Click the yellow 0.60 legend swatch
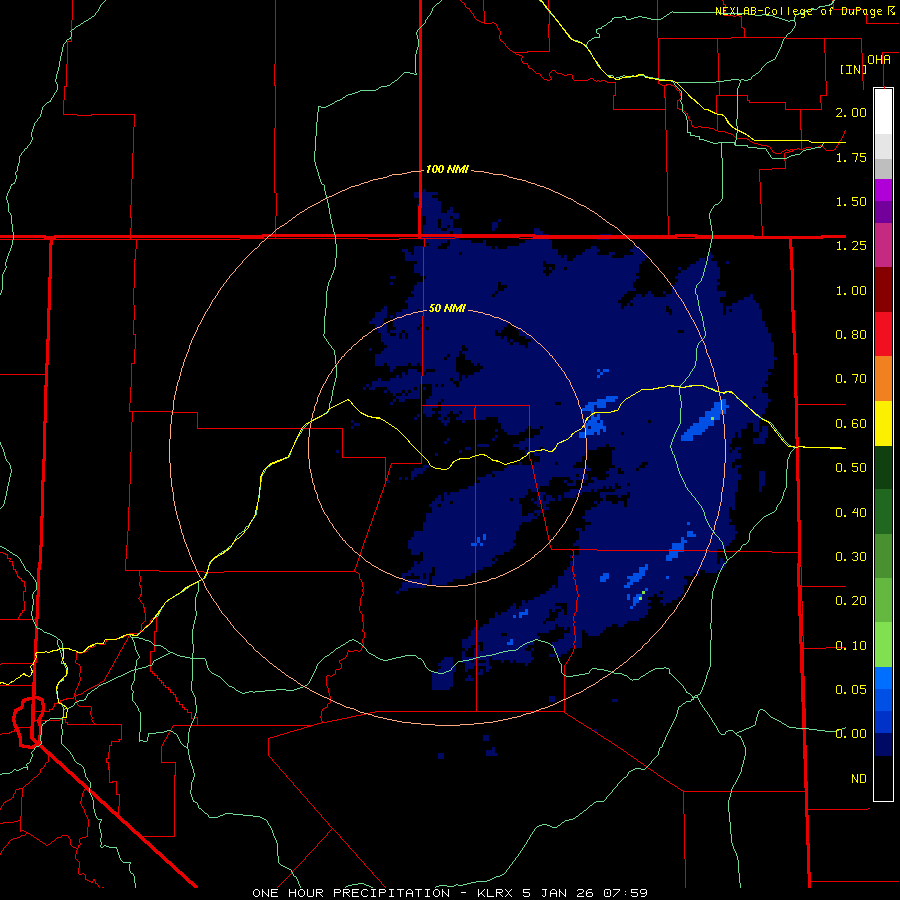The width and height of the screenshot is (900, 900). [x=883, y=423]
